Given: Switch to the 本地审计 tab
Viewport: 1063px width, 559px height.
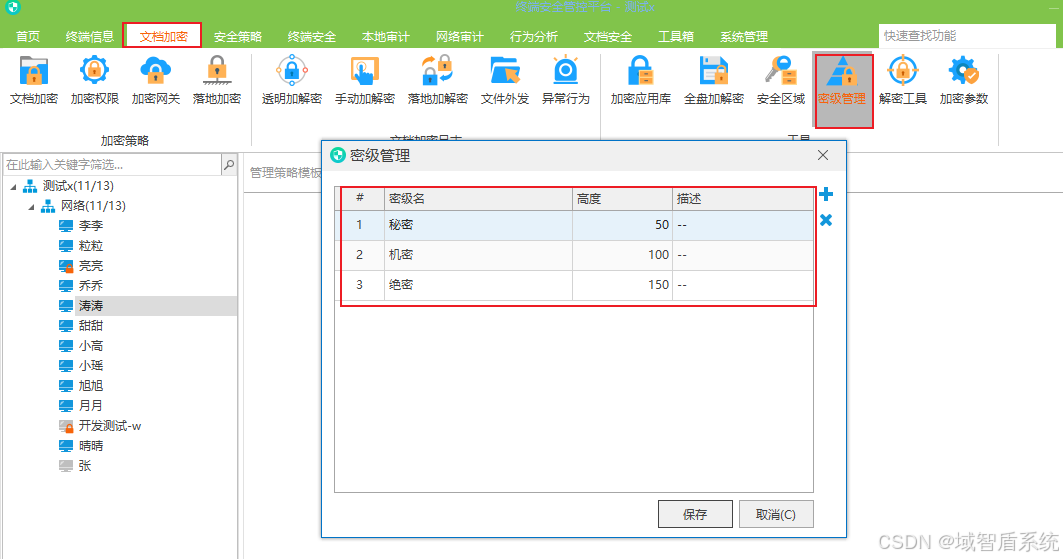Looking at the screenshot, I should click(386, 37).
